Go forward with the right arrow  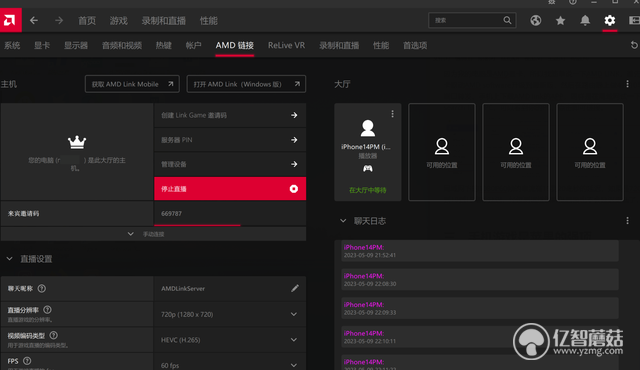(x=59, y=20)
